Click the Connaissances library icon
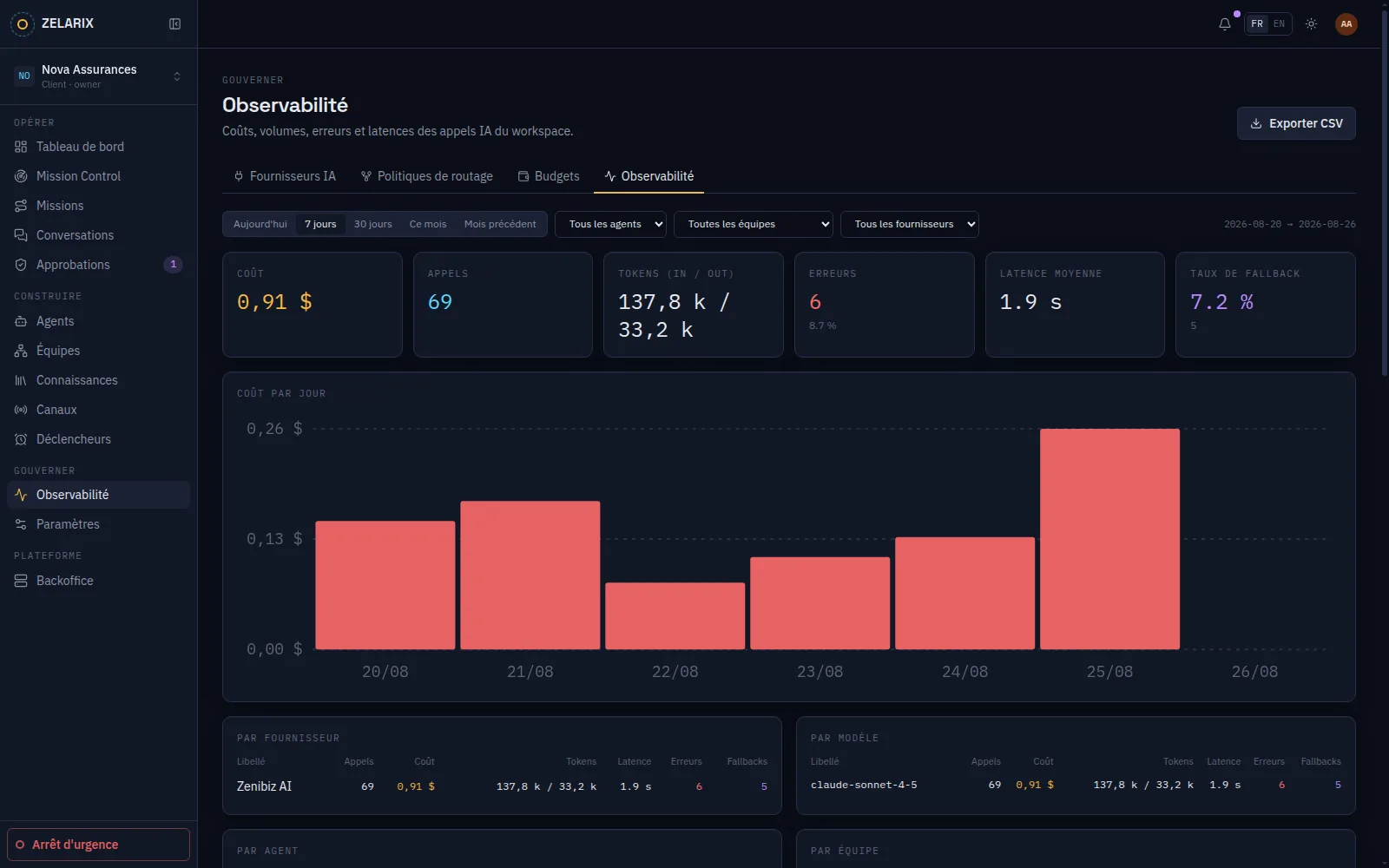This screenshot has height=868, width=1389. coord(21,380)
